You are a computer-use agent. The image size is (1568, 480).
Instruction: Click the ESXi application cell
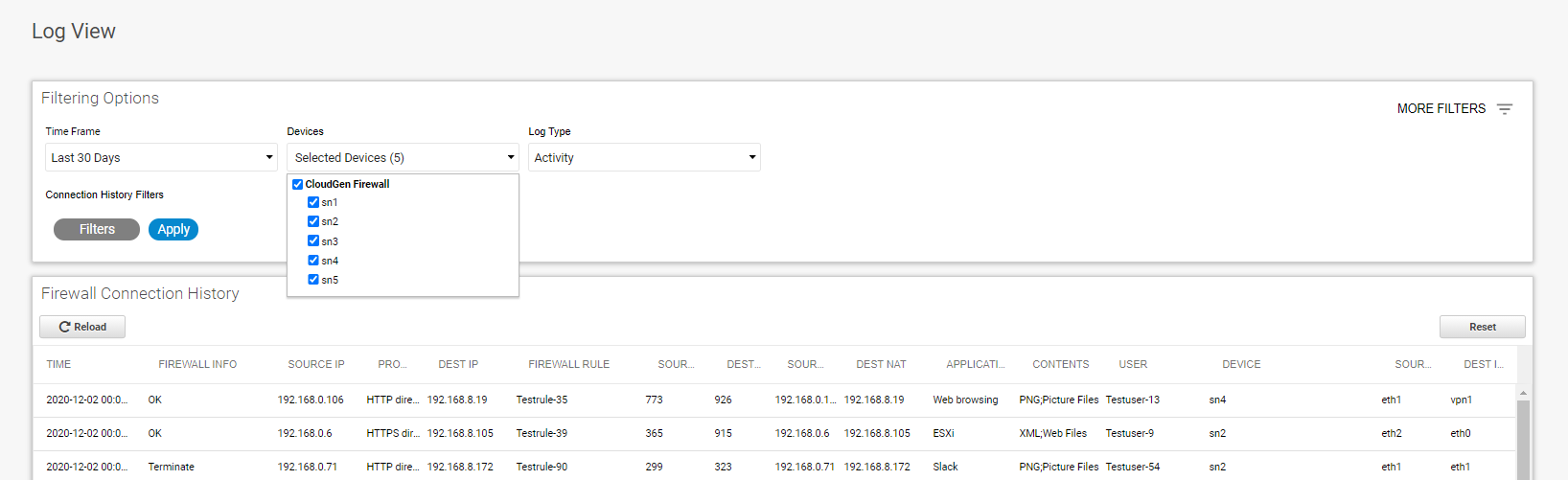[943, 433]
